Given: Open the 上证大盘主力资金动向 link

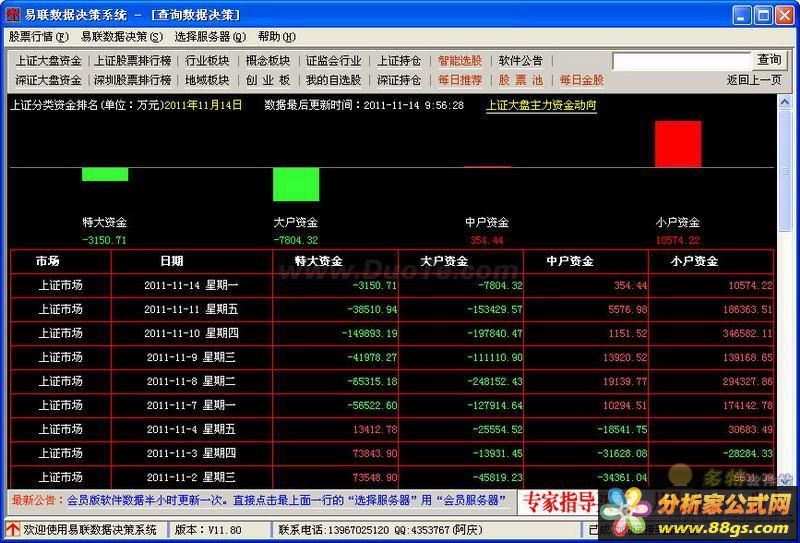Looking at the screenshot, I should 541,105.
